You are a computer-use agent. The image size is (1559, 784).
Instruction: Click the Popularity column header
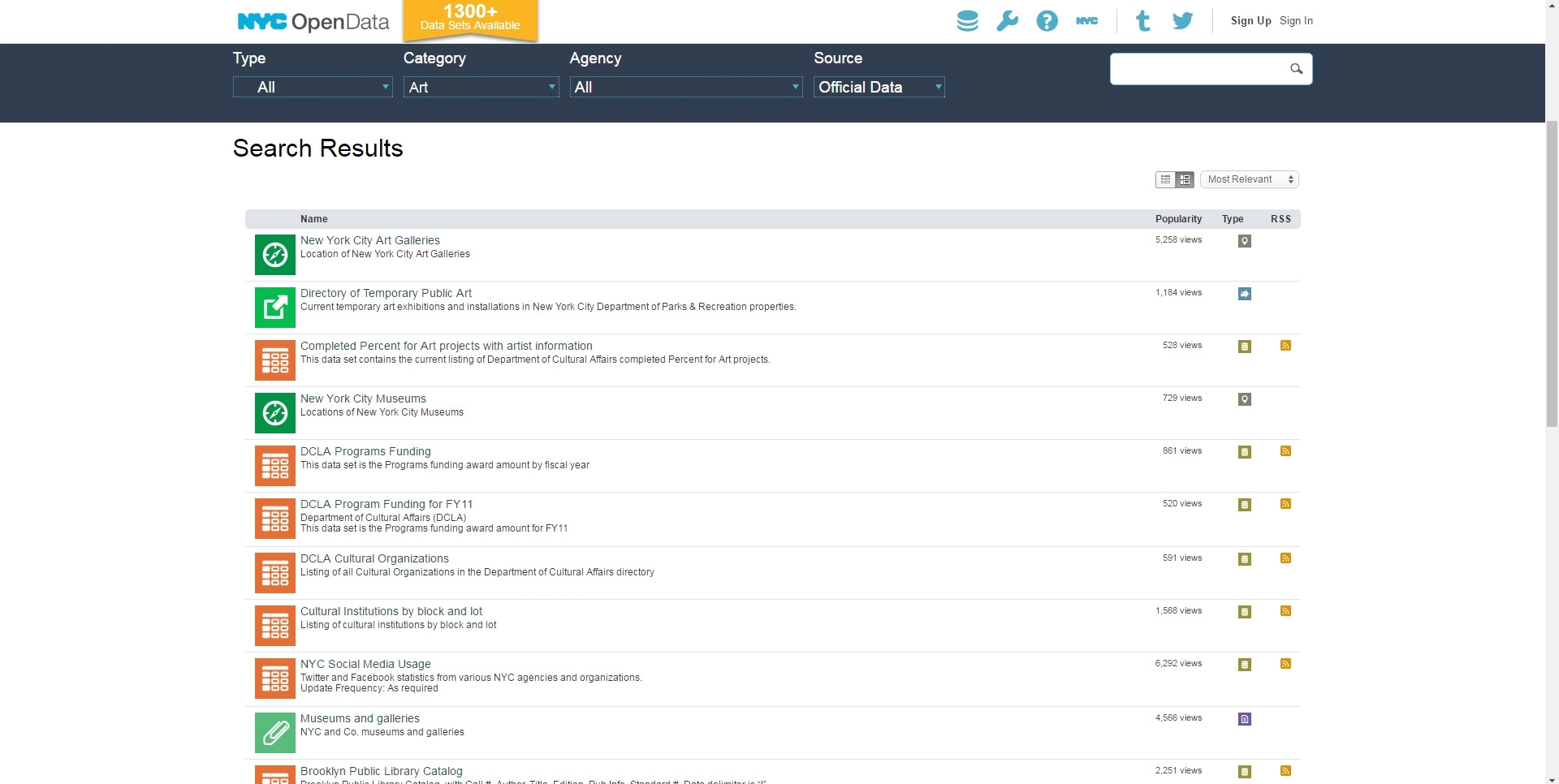1178,219
